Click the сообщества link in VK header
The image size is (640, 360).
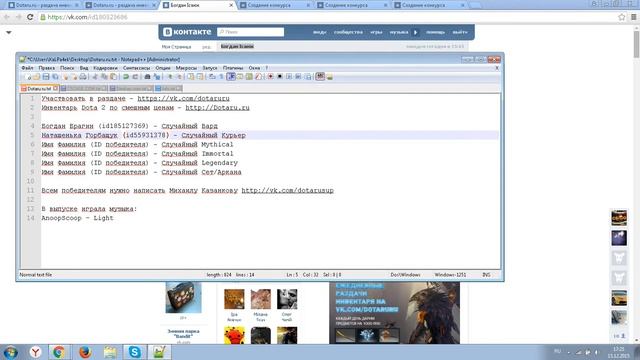(x=348, y=32)
